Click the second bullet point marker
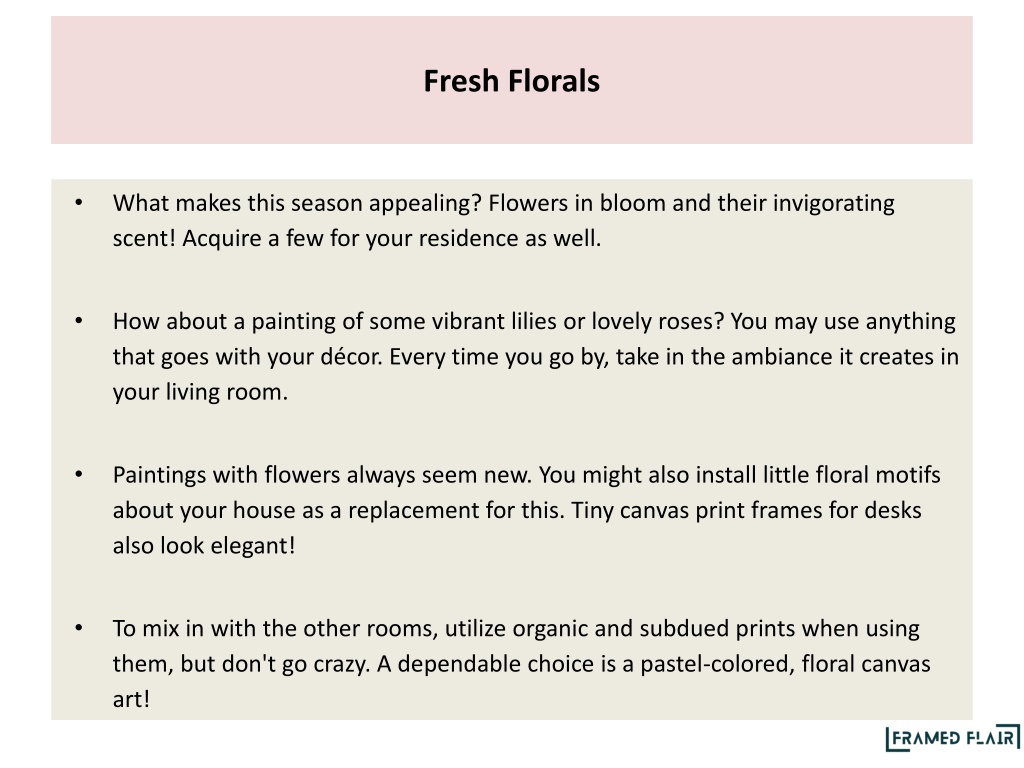The width and height of the screenshot is (1024, 768). click(x=79, y=321)
